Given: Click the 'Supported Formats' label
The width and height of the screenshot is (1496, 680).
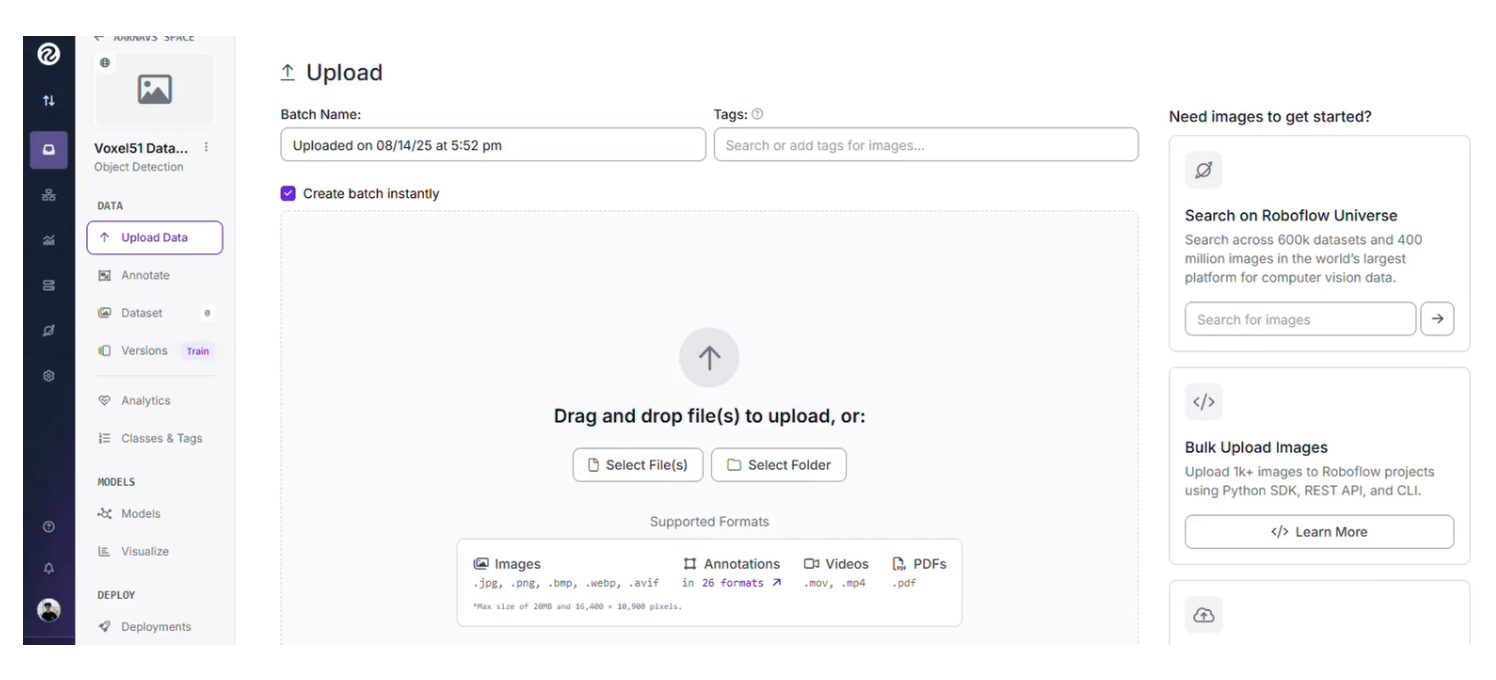Looking at the screenshot, I should (x=709, y=522).
